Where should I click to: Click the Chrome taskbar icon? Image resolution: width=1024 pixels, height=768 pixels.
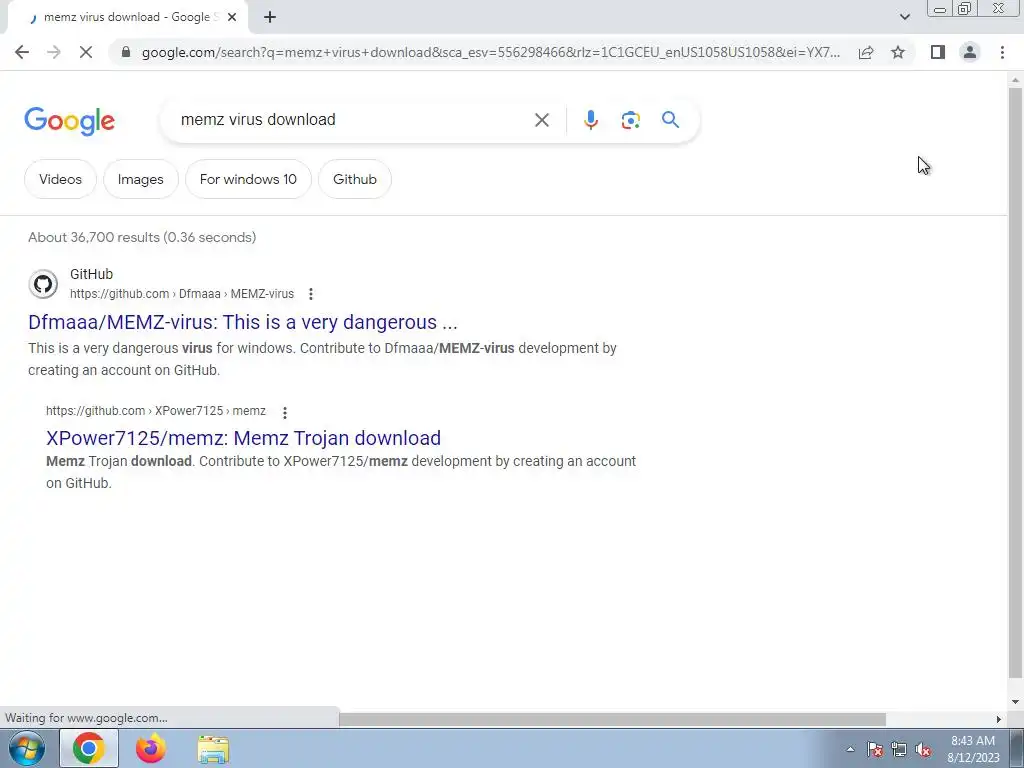[x=89, y=748]
